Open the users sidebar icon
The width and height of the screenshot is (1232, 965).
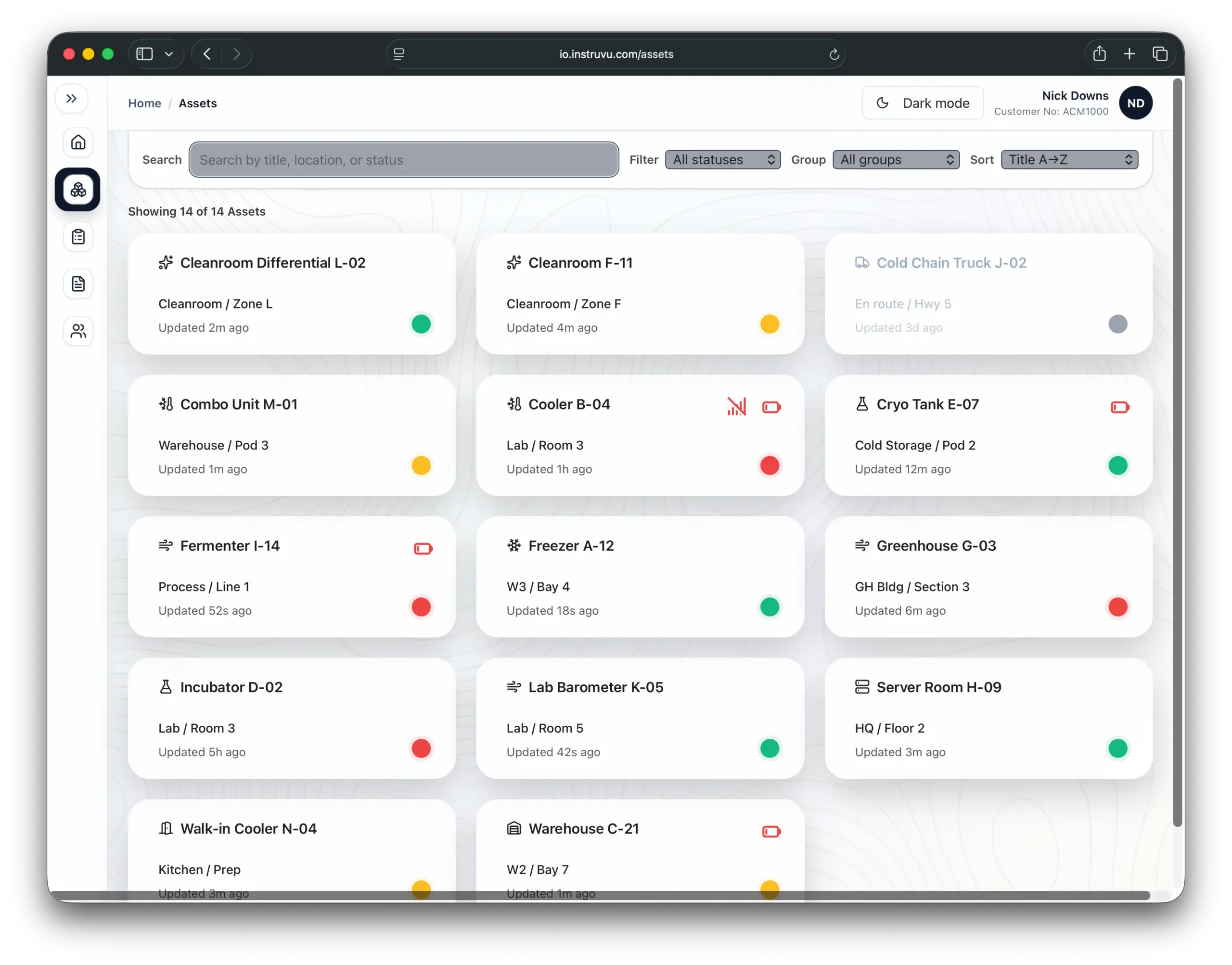pos(78,331)
